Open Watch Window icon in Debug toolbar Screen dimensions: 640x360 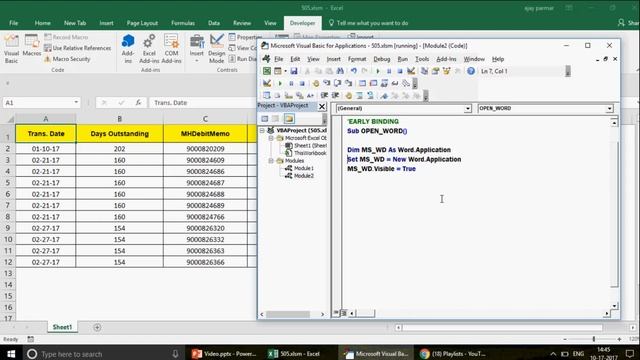(x=384, y=84)
